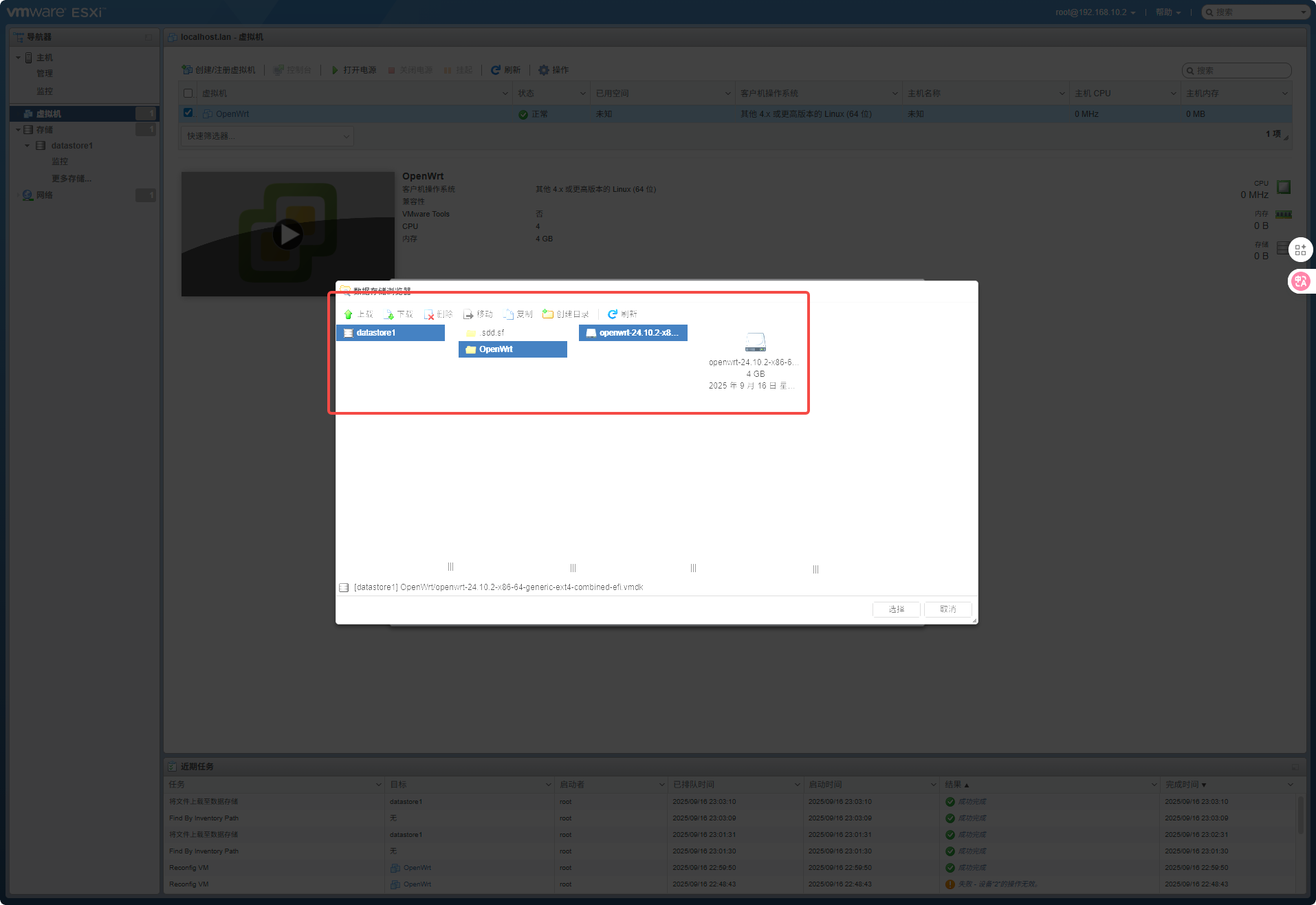The height and width of the screenshot is (905, 1316).
Task: Select 监控 under datastore1 in navigator
Action: 60,162
